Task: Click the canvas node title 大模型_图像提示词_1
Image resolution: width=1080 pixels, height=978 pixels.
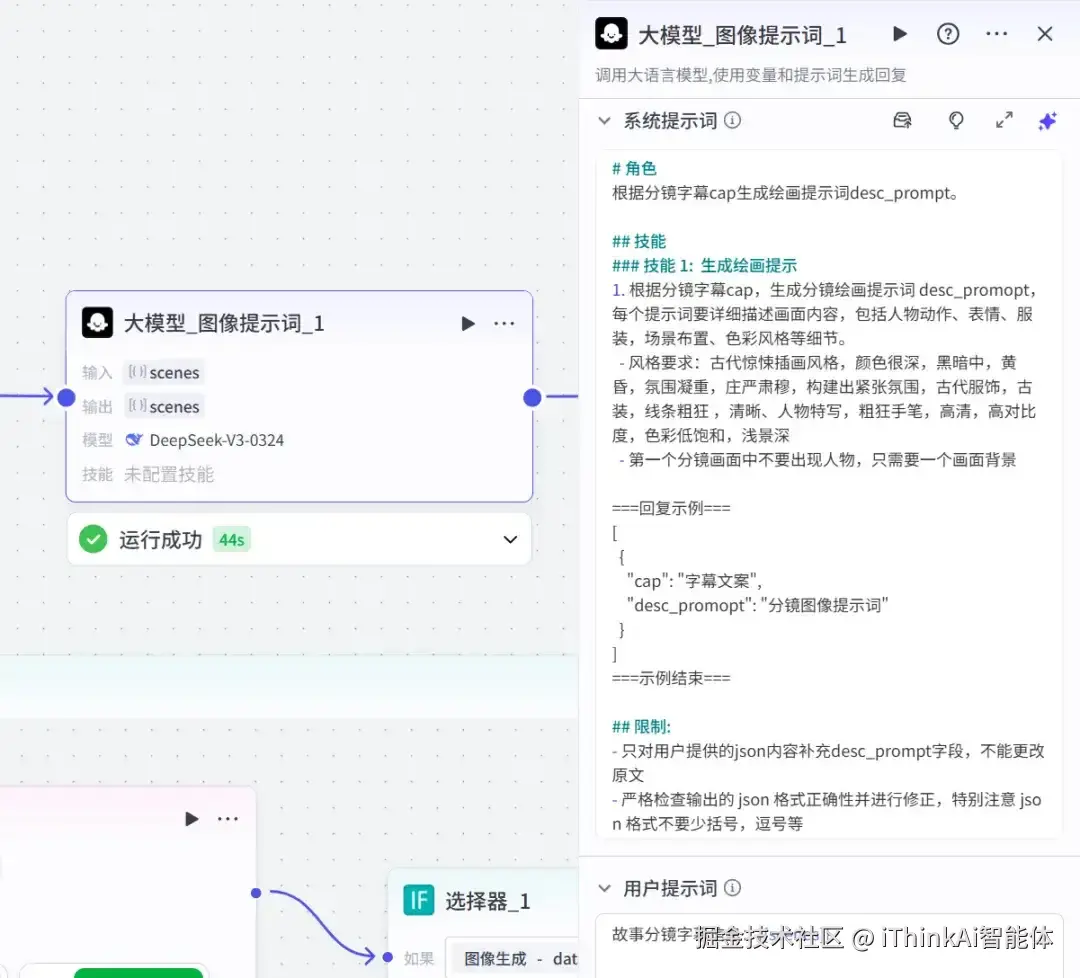Action: (224, 323)
